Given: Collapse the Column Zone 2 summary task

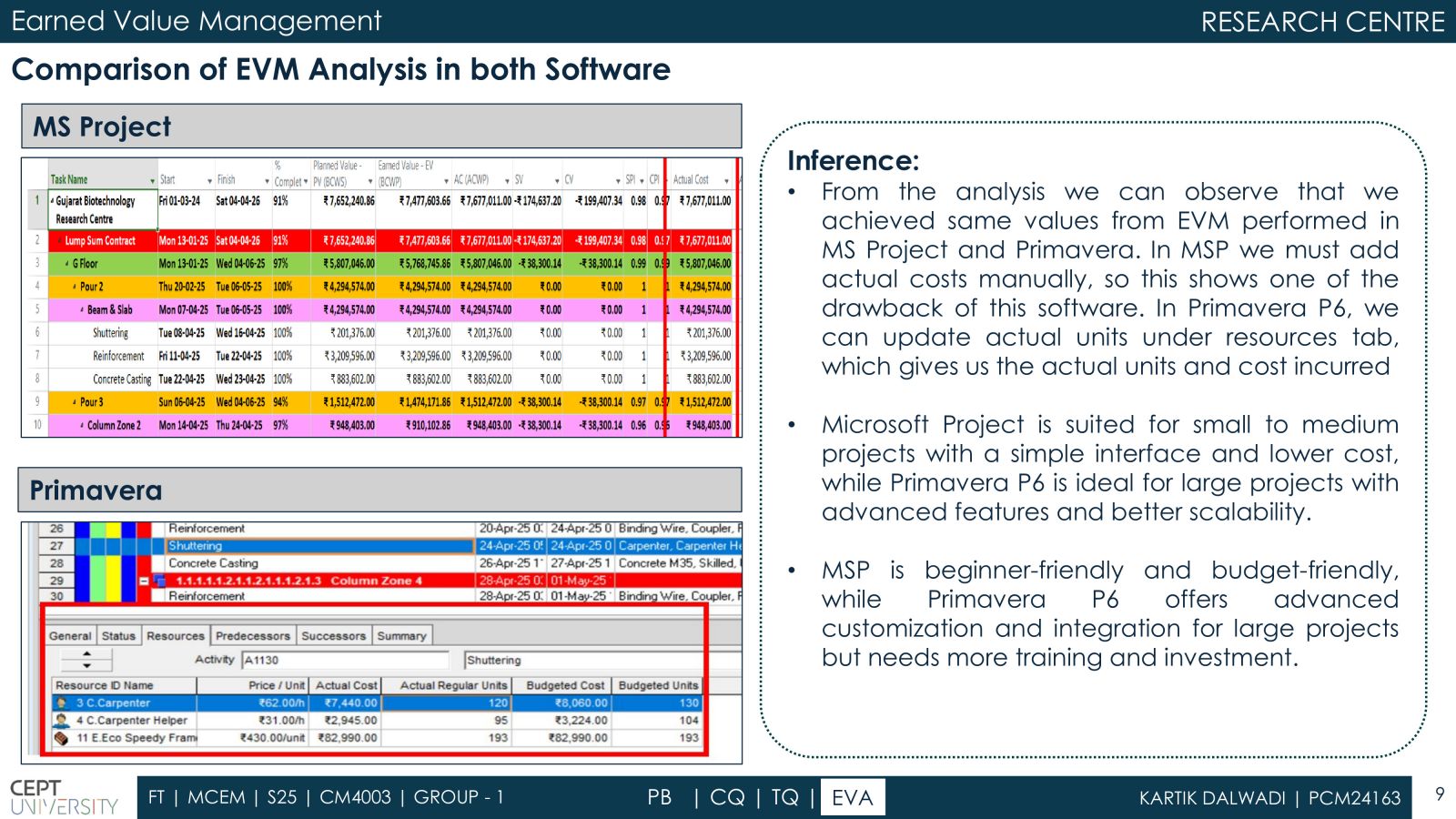Looking at the screenshot, I should (x=82, y=425).
